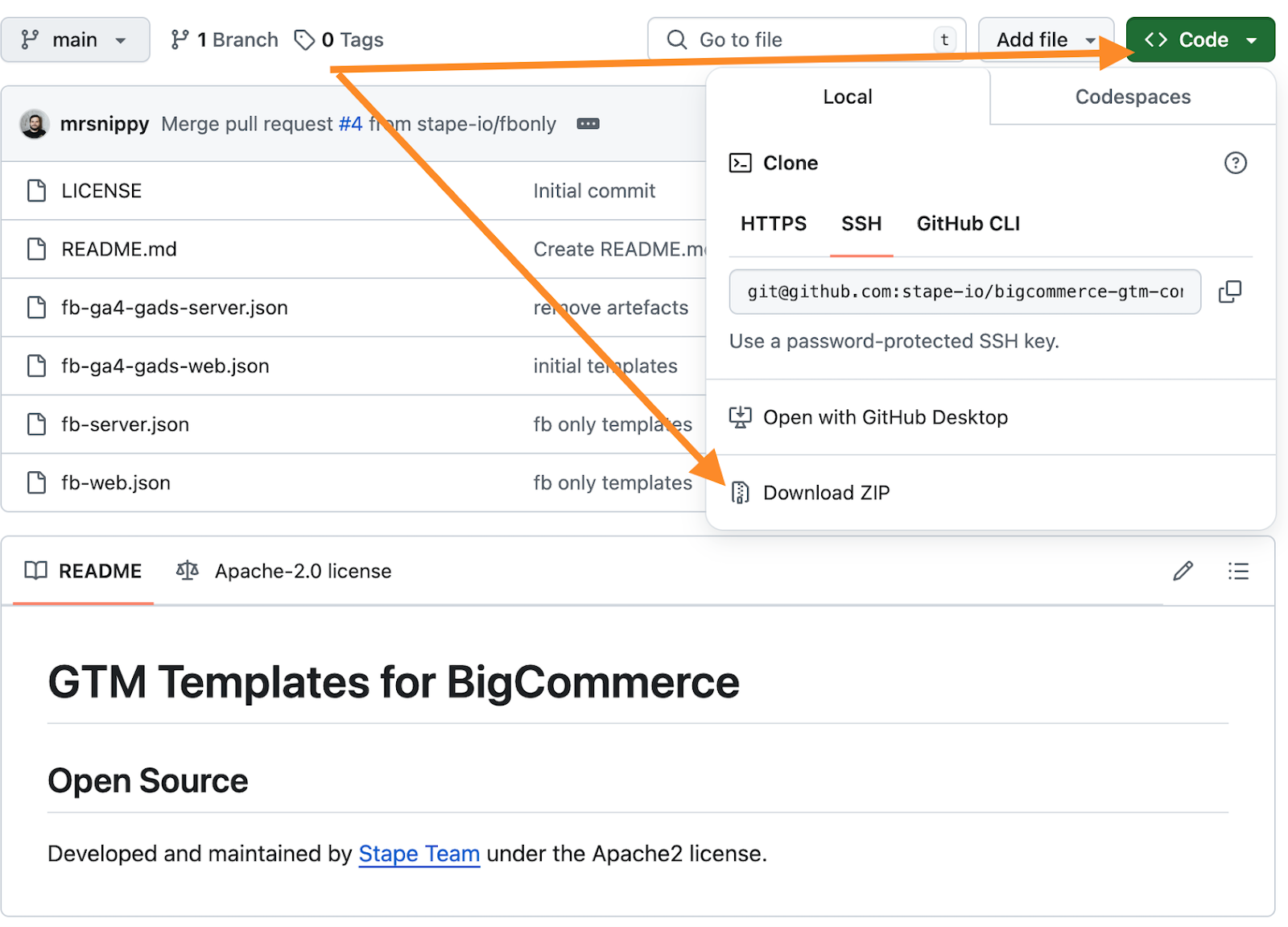The width and height of the screenshot is (1288, 927).
Task: Open the mrsnippy author link
Action: 105,124
